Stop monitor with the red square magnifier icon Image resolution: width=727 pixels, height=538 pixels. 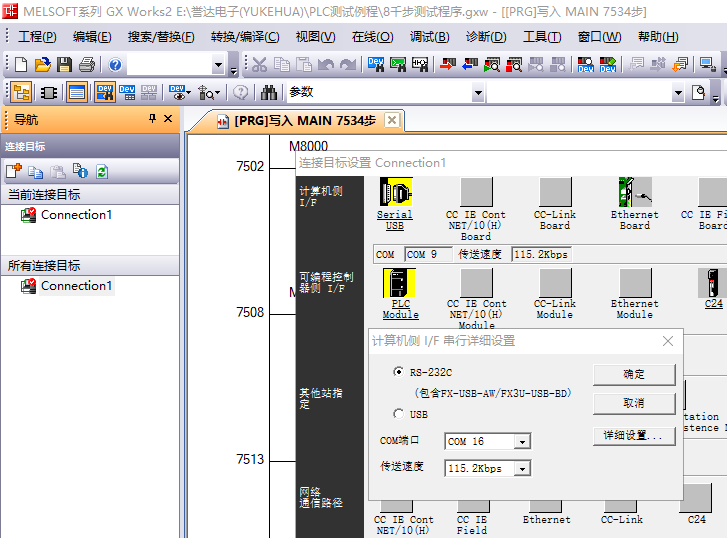(514, 64)
